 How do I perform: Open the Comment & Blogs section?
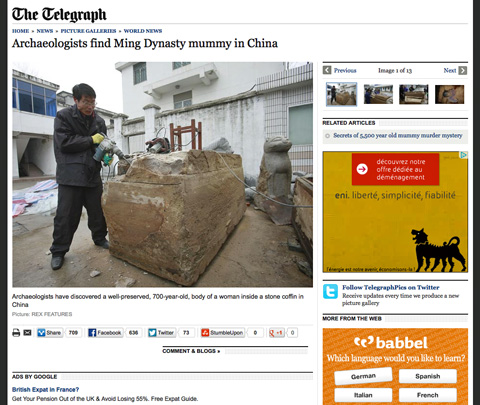click(191, 351)
